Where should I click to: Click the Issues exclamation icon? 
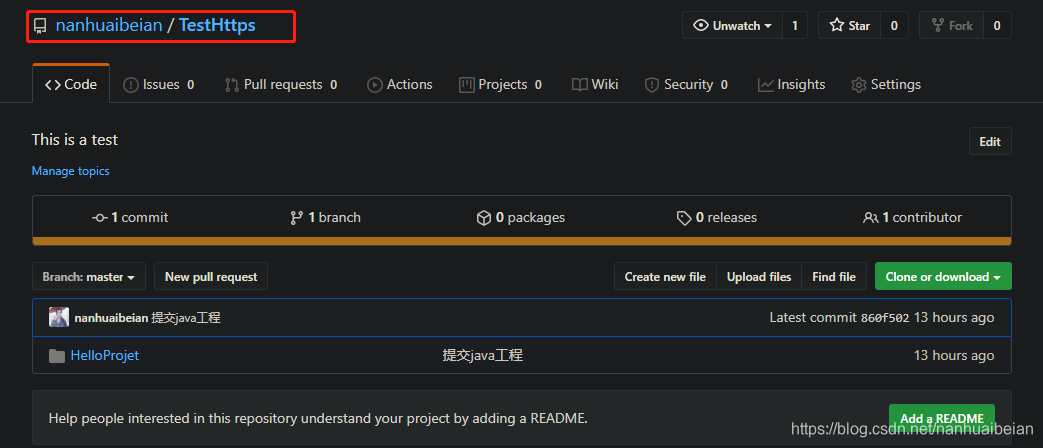pyautogui.click(x=131, y=84)
